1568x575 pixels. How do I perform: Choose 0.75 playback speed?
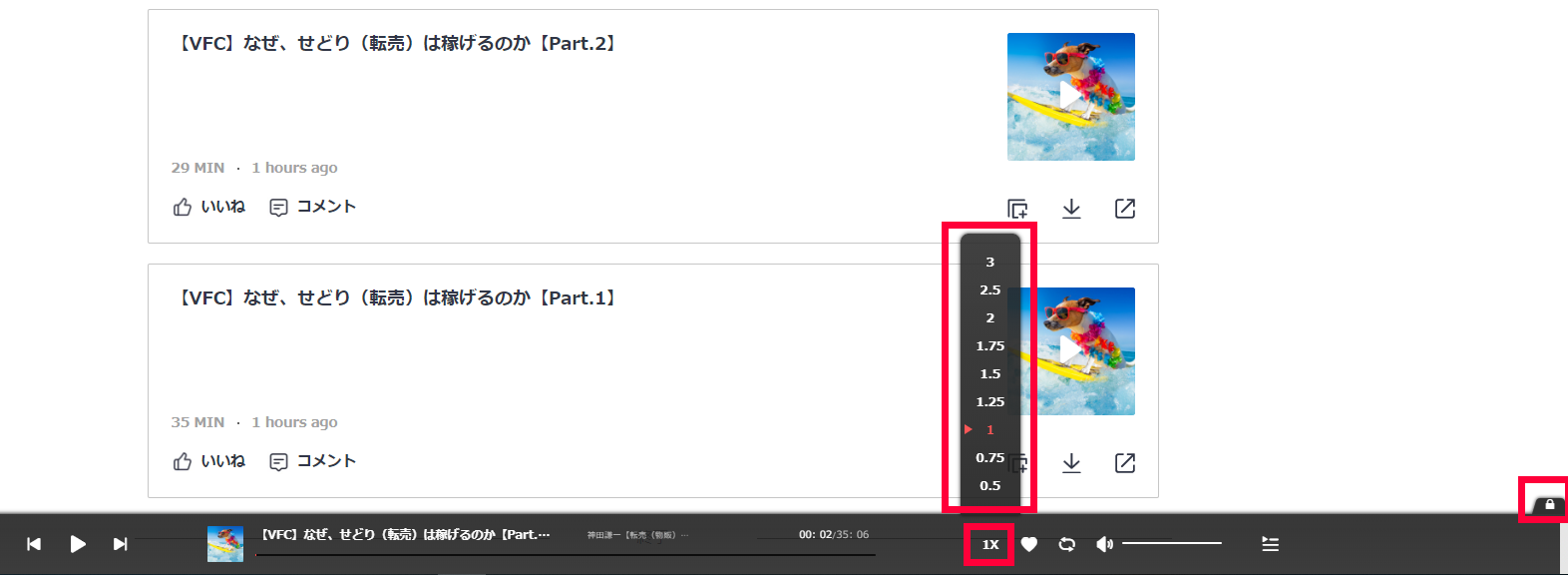click(x=990, y=457)
